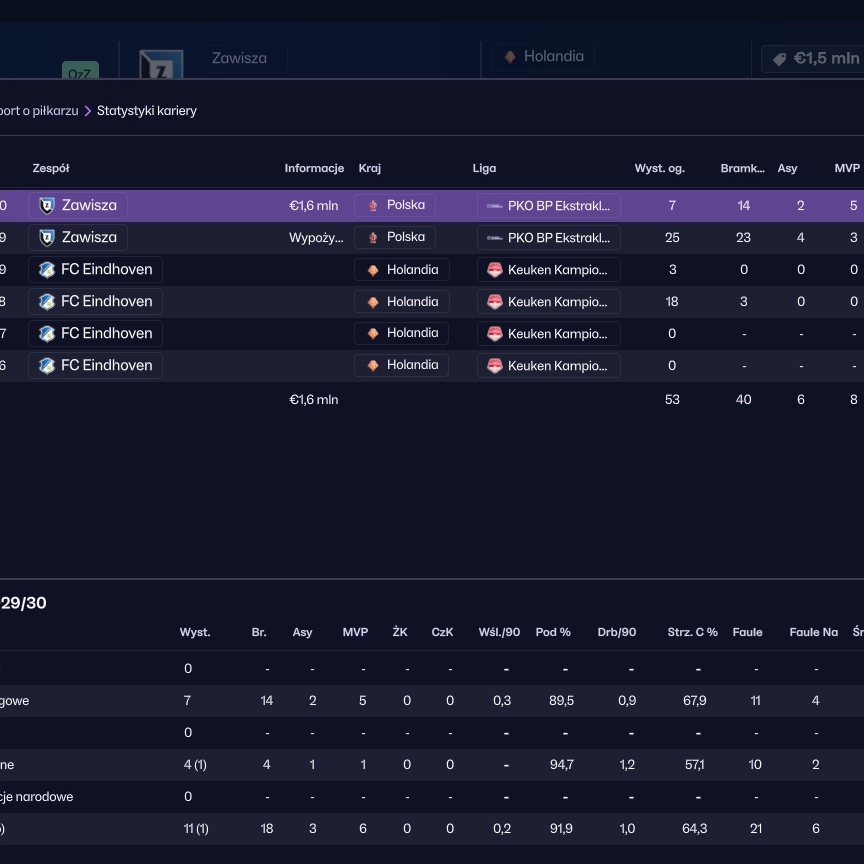Sort the career table by Informacje column
This screenshot has width=864, height=864.
pyautogui.click(x=314, y=168)
